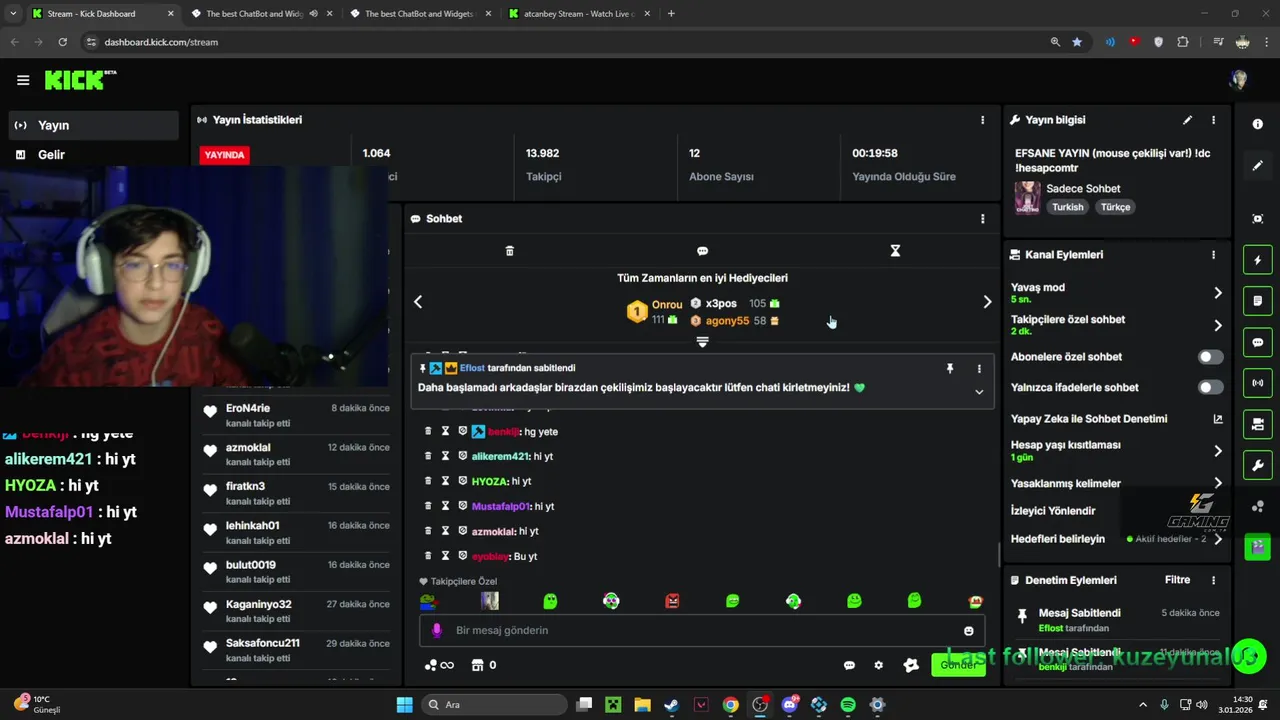
Task: Click shield icon beside Mustafalp01's message
Action: click(462, 506)
